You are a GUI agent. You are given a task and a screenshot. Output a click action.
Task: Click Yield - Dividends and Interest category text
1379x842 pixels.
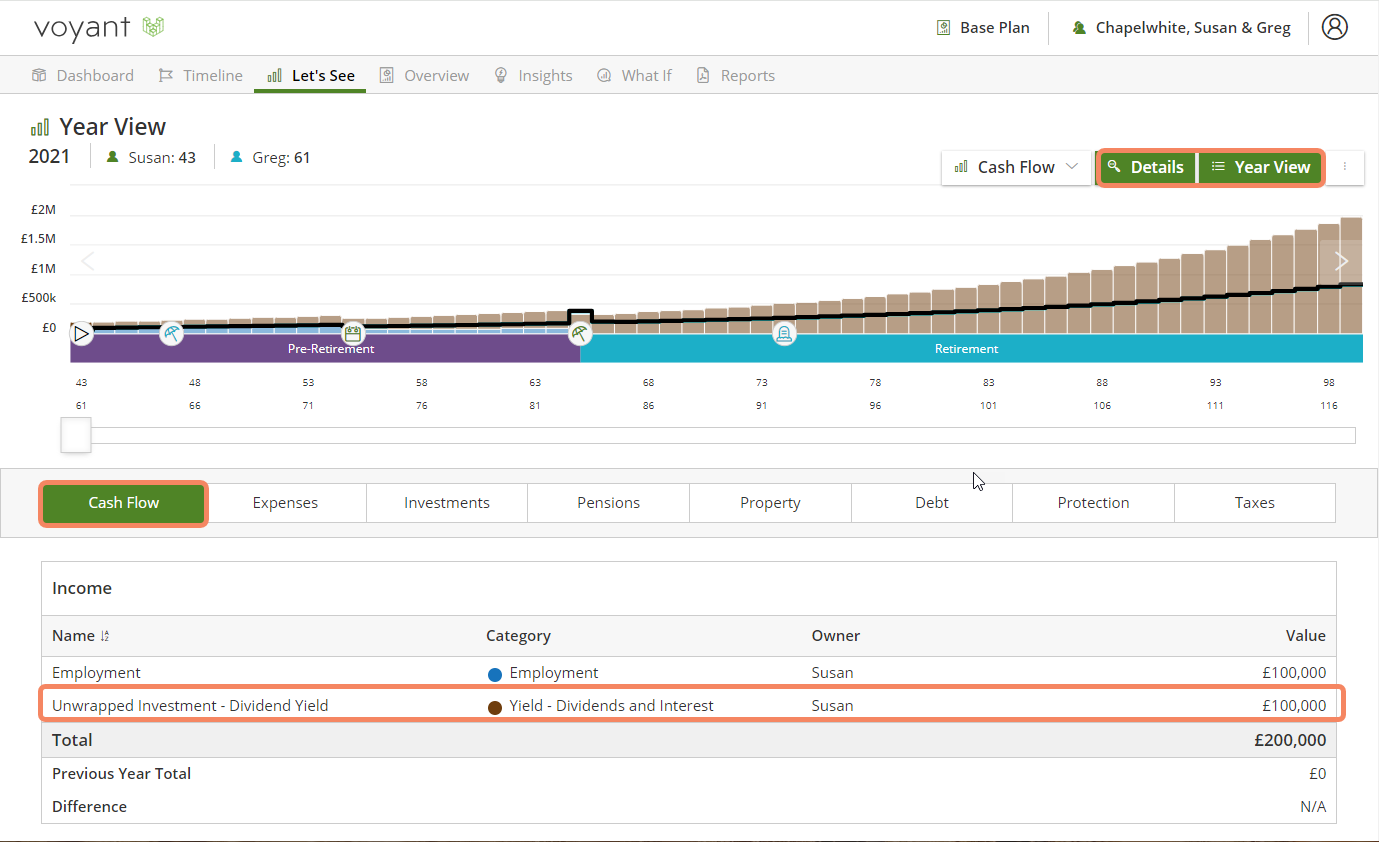pos(611,706)
